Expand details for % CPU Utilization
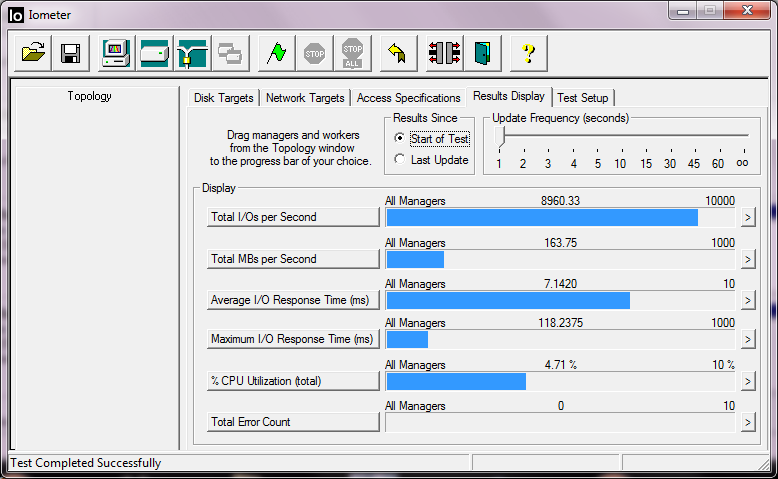The image size is (778, 479). click(x=748, y=381)
